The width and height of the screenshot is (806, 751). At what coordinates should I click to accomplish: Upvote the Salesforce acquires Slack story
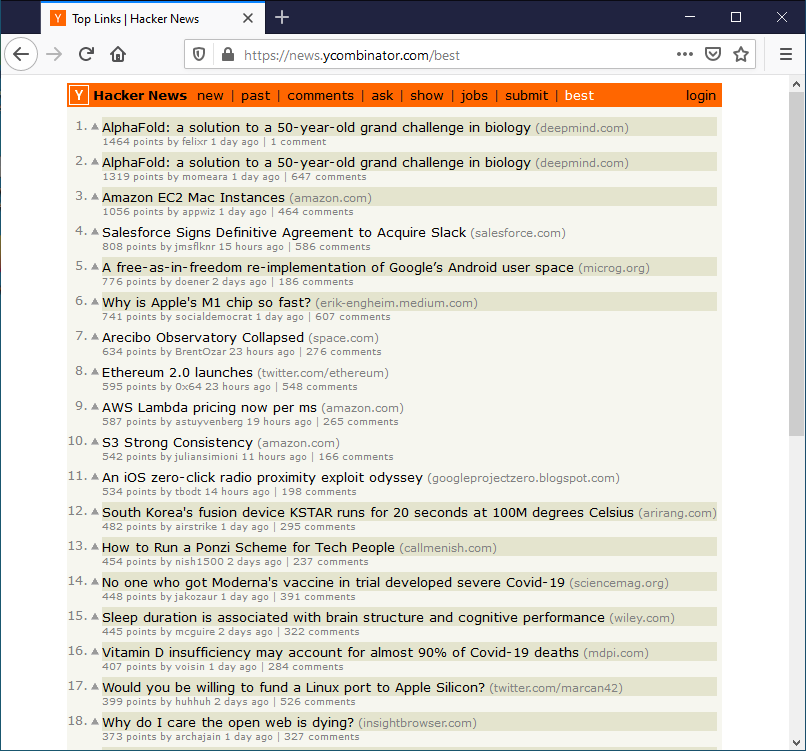coord(95,231)
